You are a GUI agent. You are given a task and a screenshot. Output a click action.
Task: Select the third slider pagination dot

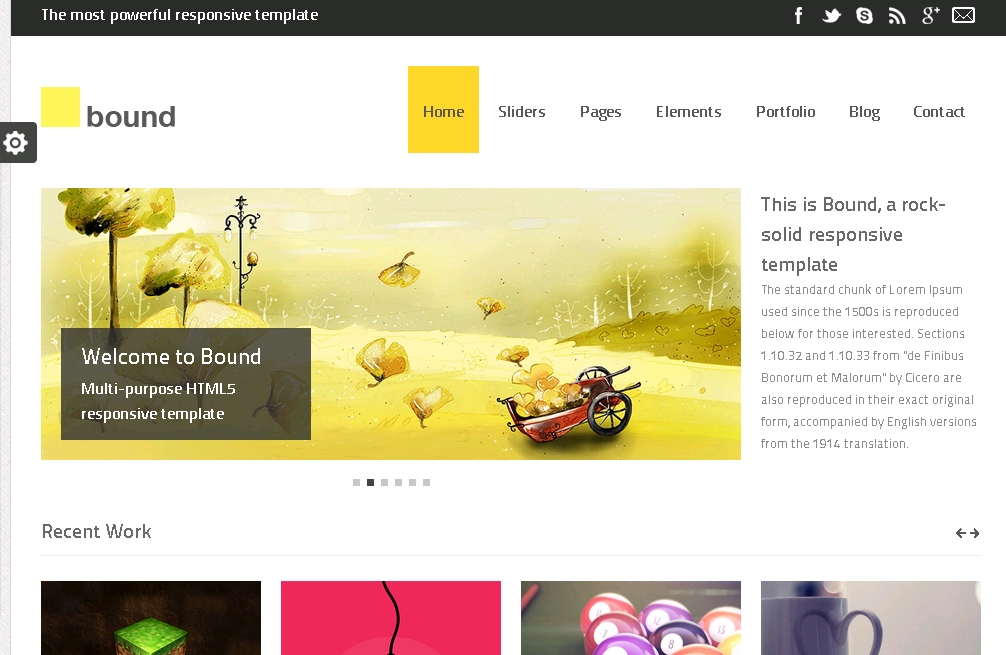pos(384,482)
